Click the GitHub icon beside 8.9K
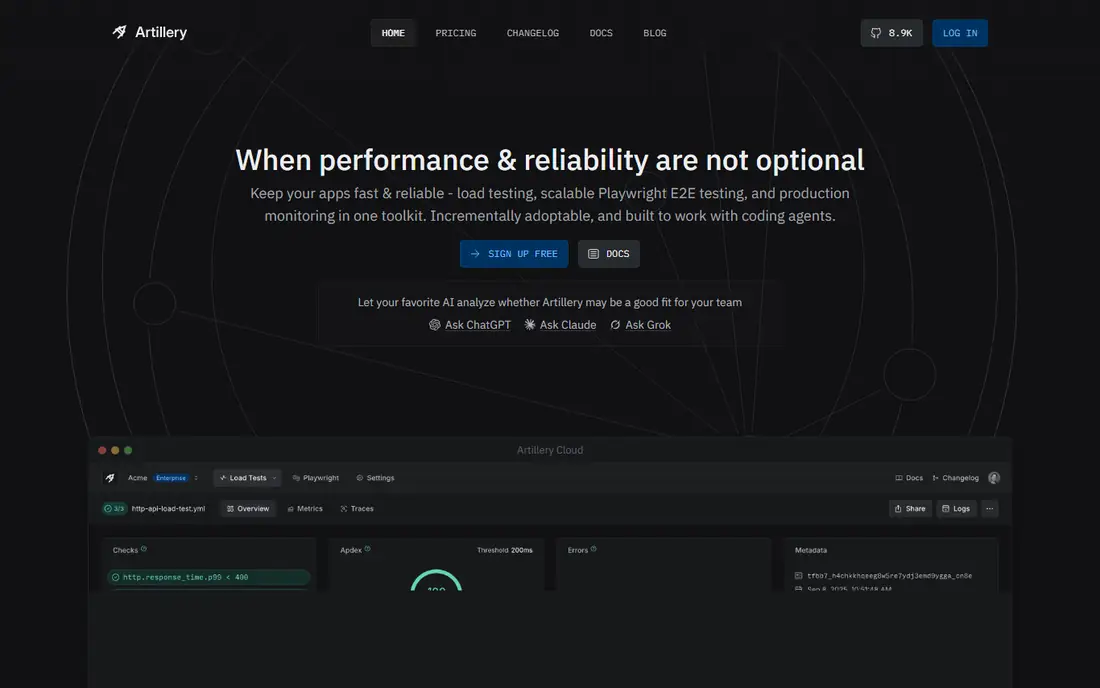 point(876,33)
